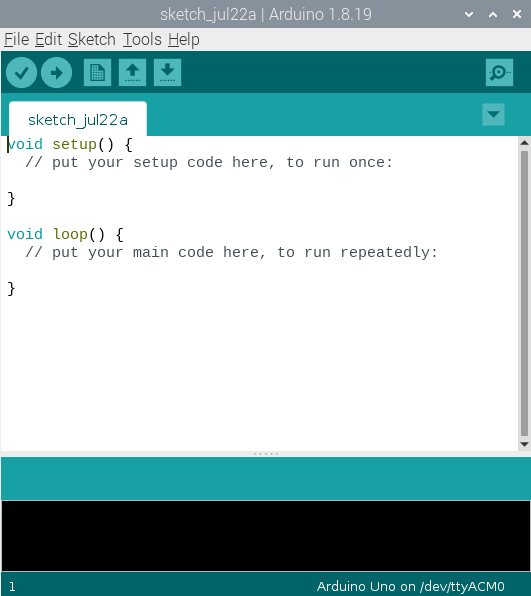Screen dimensions: 531x596
Task: Click closing brace after loop function
Action: coord(11,288)
